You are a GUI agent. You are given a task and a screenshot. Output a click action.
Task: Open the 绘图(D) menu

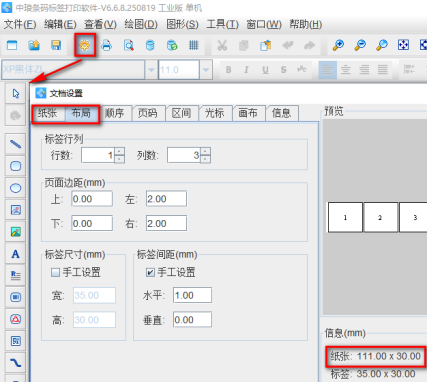pyautogui.click(x=141, y=24)
